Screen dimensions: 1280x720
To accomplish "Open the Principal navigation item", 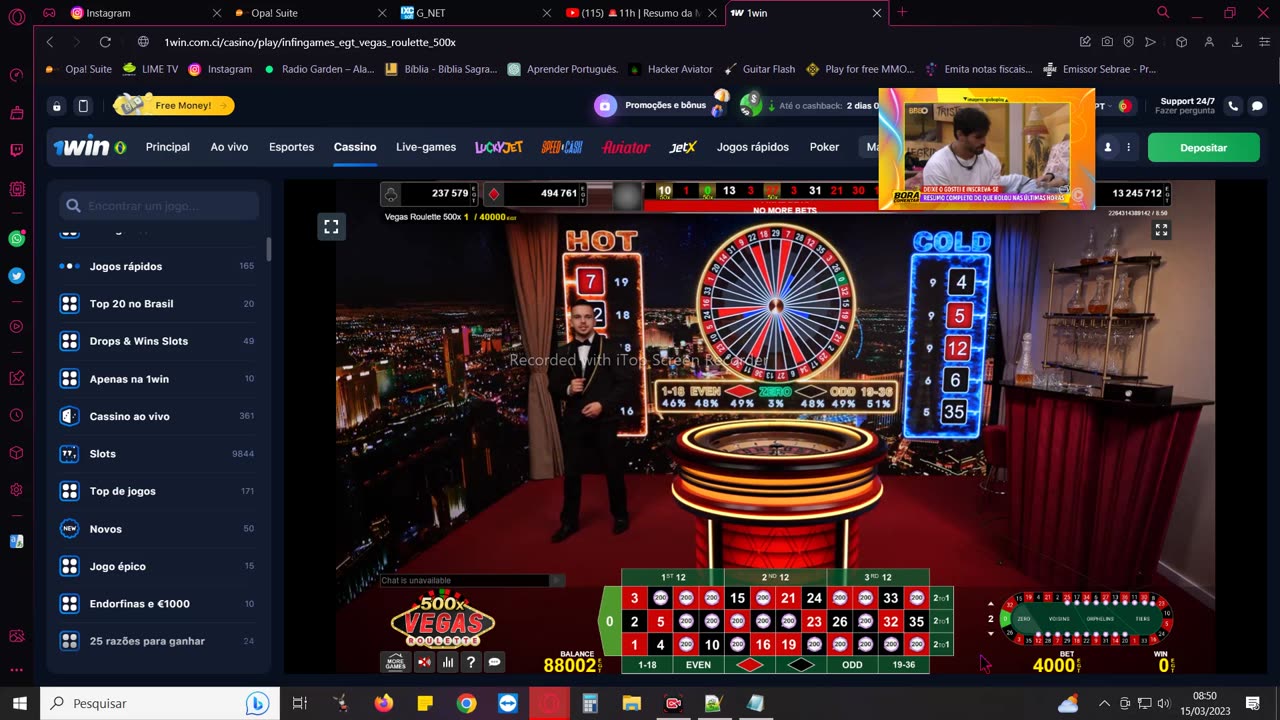I will click(x=168, y=147).
